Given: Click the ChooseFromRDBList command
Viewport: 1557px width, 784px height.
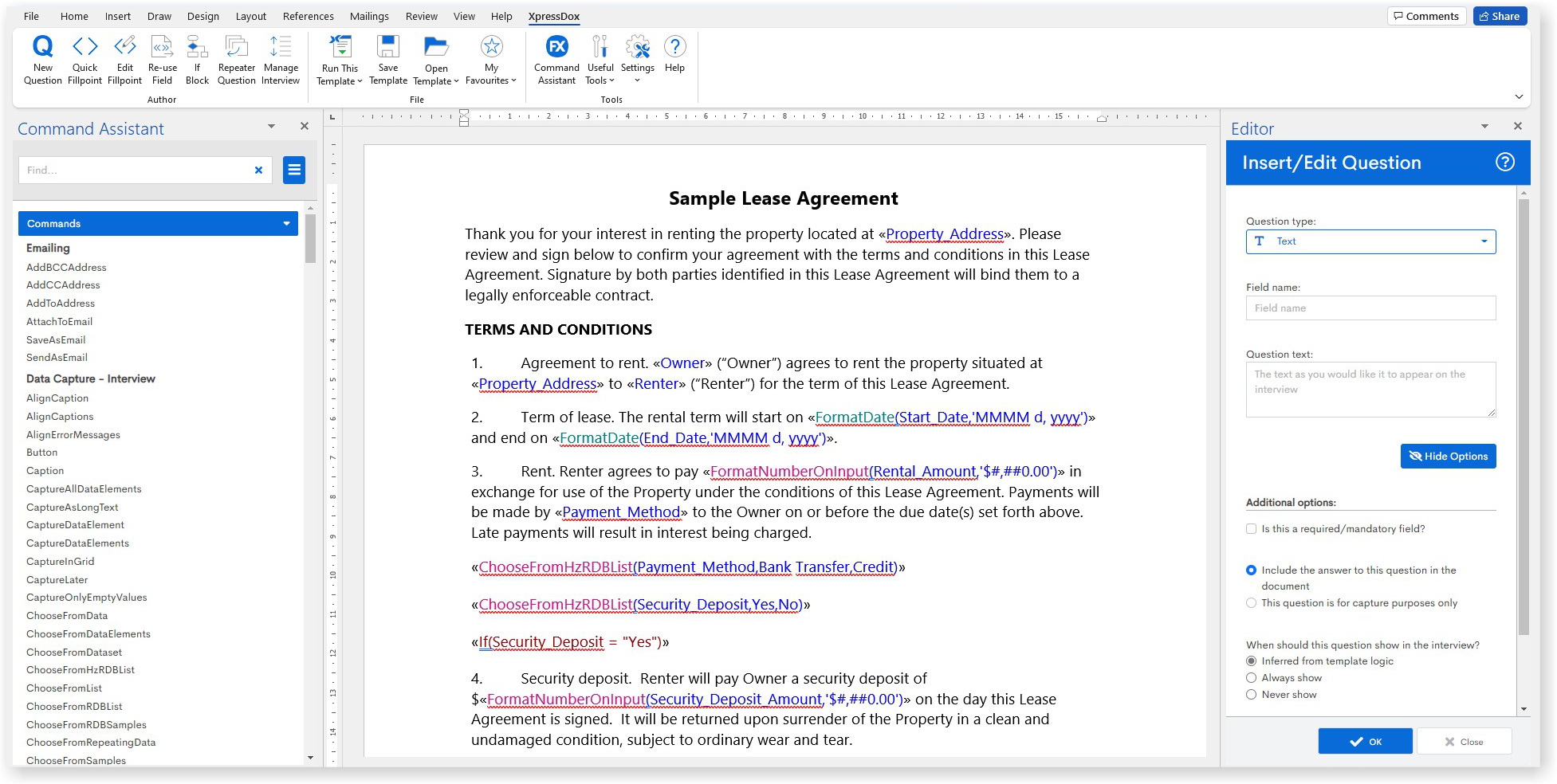Looking at the screenshot, I should pyautogui.click(x=74, y=707).
